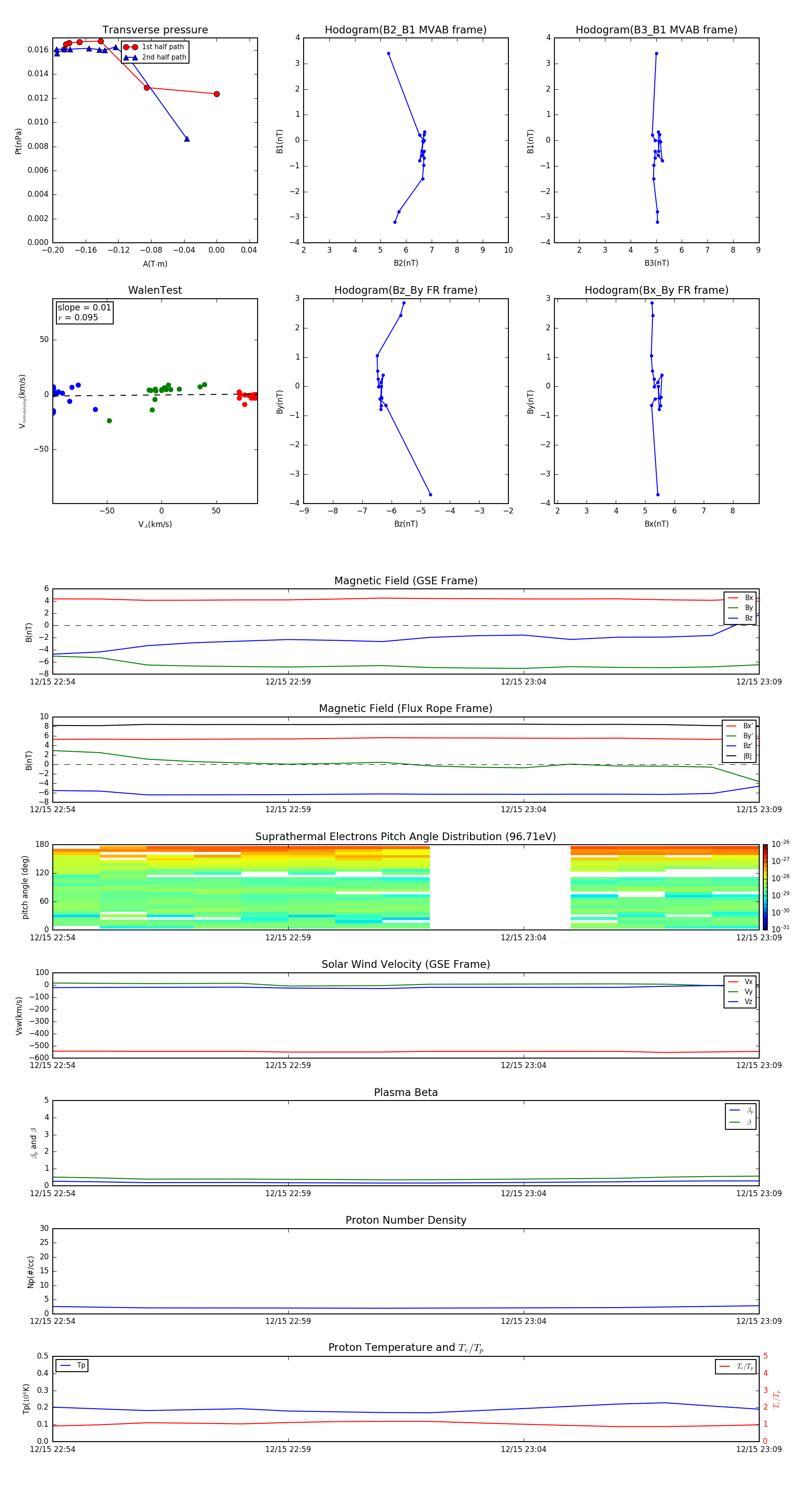Click the |B| entry in the Flux Rope legend
The height and width of the screenshot is (1489, 812).
[x=739, y=755]
